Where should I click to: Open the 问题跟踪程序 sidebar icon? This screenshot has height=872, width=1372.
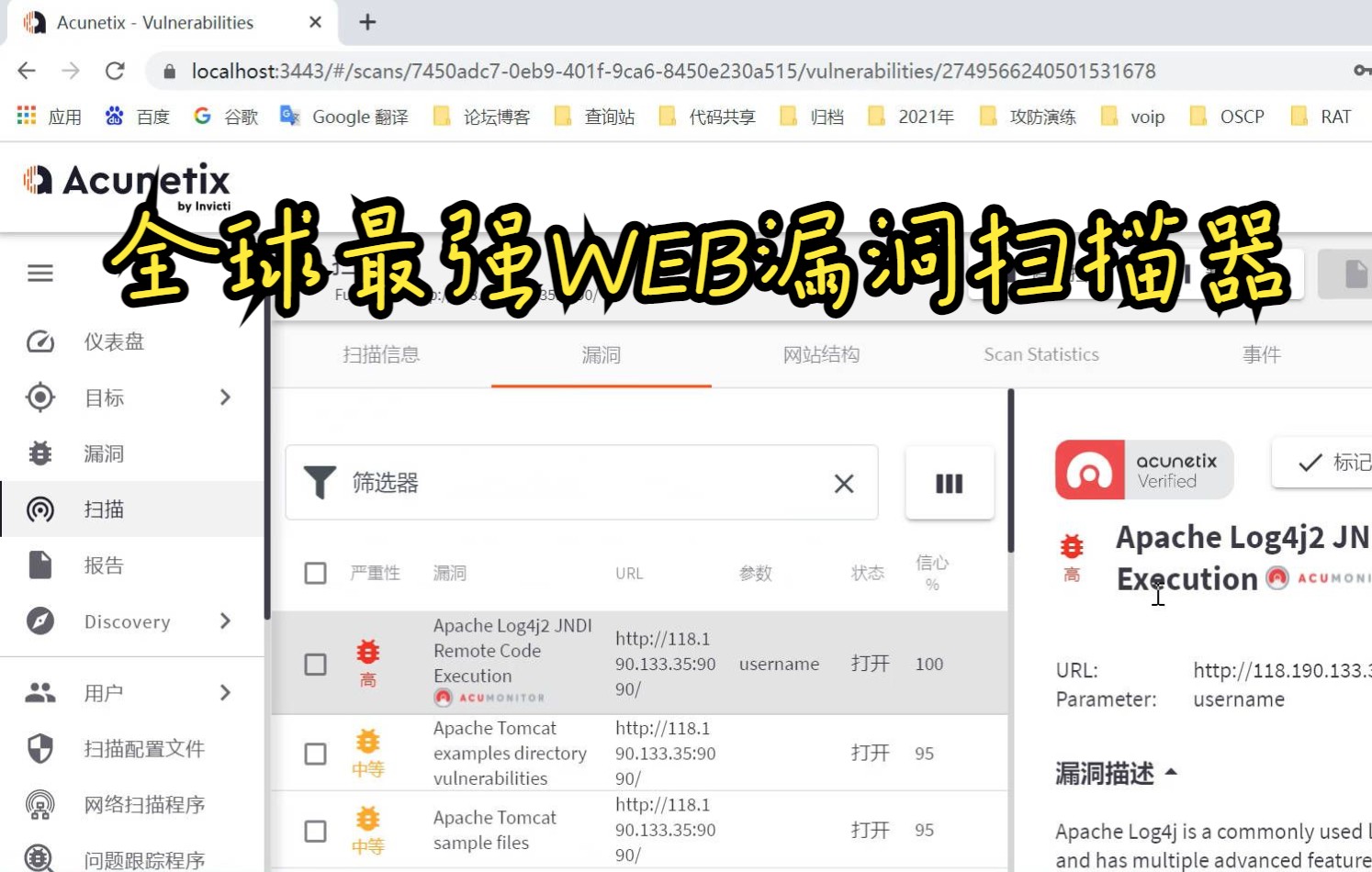(x=40, y=859)
